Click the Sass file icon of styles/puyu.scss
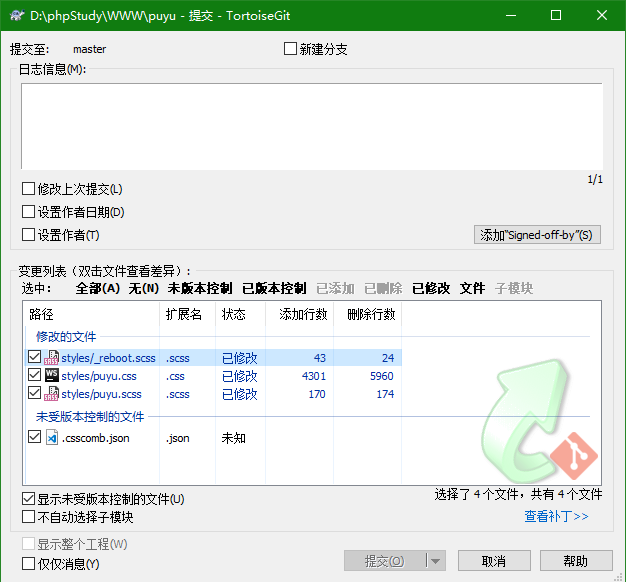The image size is (626, 582). (x=52, y=394)
